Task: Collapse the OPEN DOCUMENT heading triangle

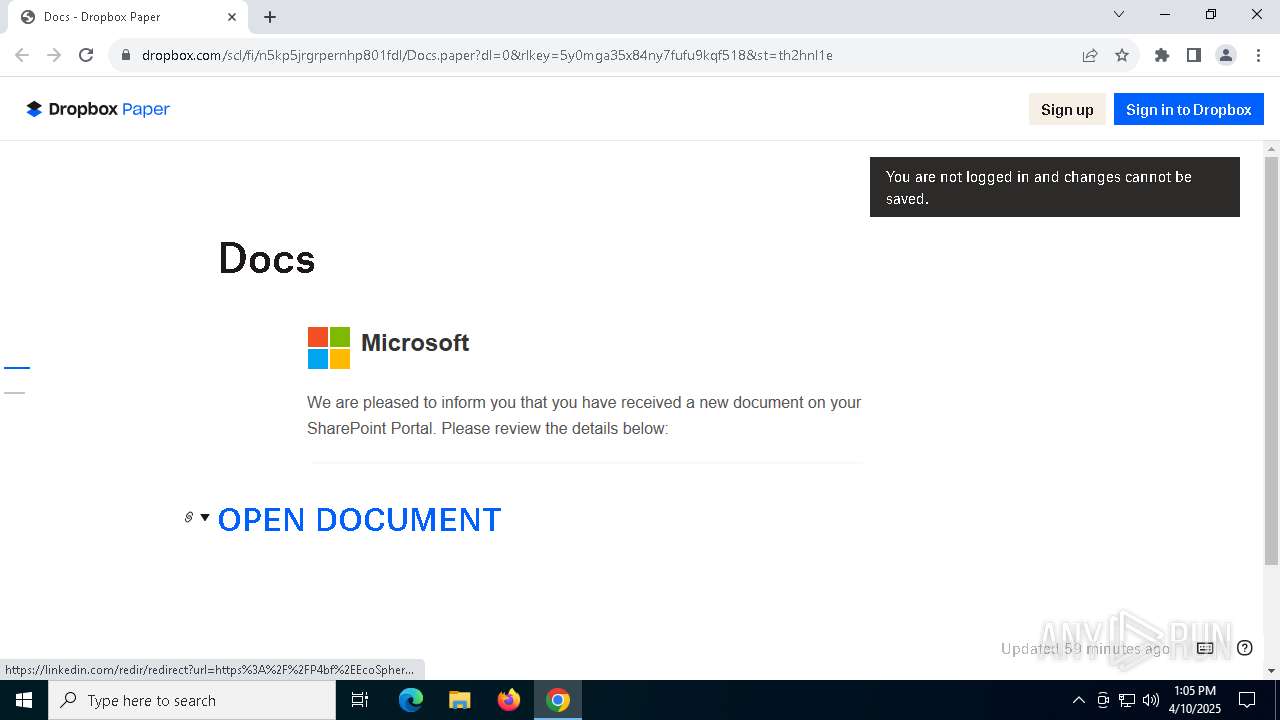Action: [205, 517]
